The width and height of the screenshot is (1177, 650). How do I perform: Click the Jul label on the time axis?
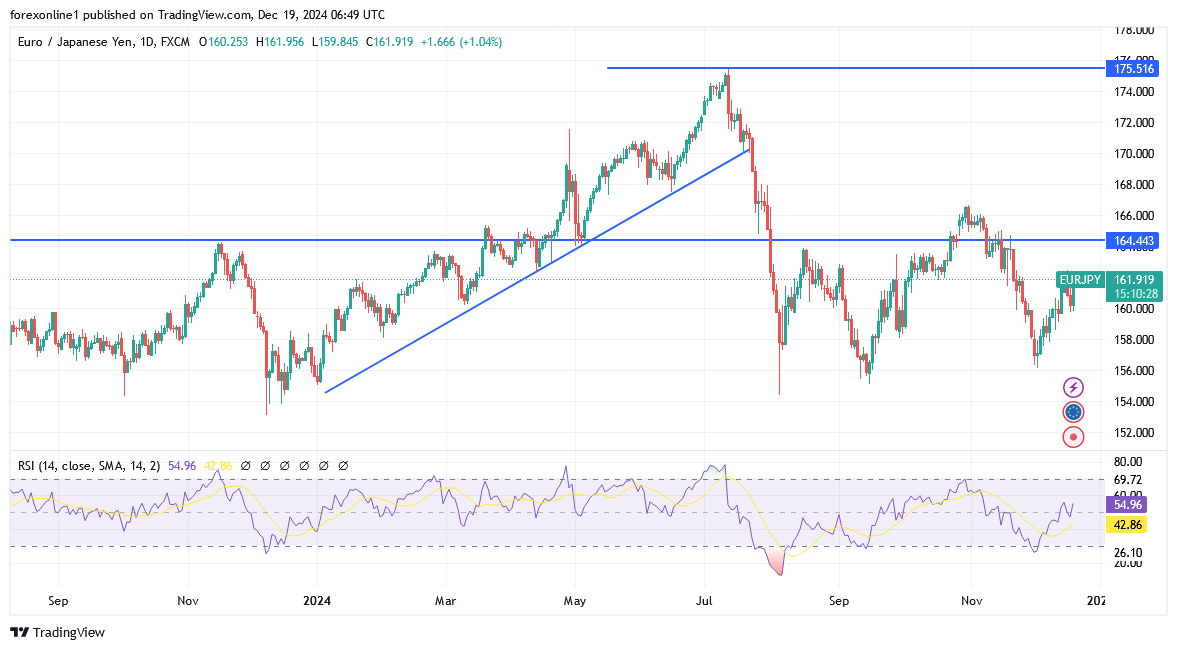704,600
